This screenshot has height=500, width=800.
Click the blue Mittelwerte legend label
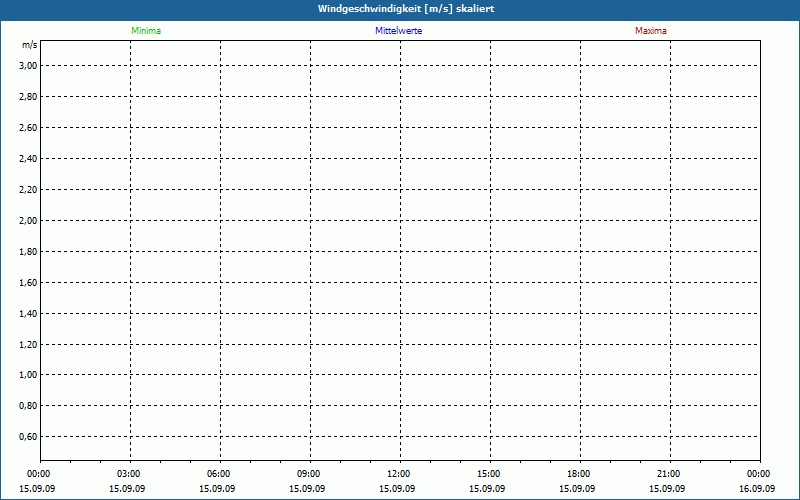pos(398,31)
